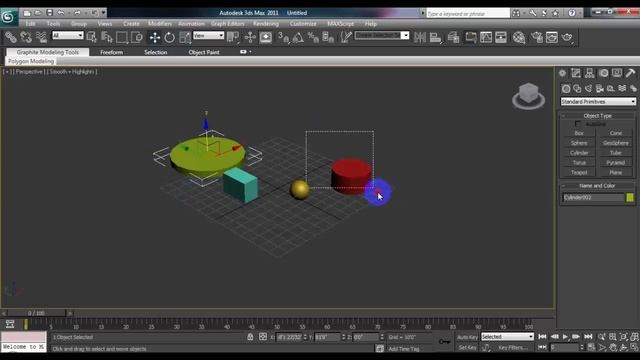Click the Render Production teapot icon
This screenshot has height=360, width=640.
567,38
